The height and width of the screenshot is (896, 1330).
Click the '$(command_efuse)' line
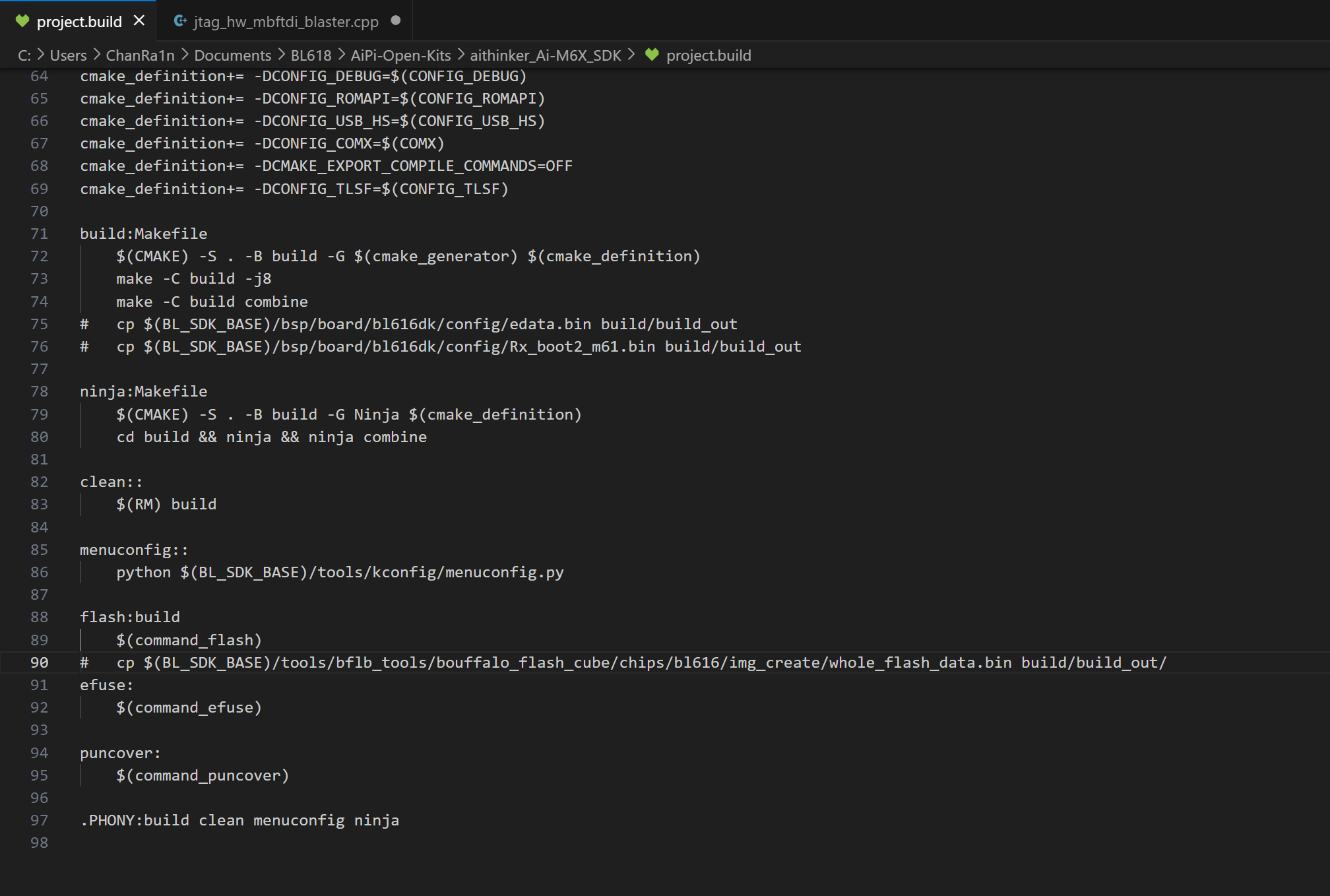pyautogui.click(x=189, y=707)
